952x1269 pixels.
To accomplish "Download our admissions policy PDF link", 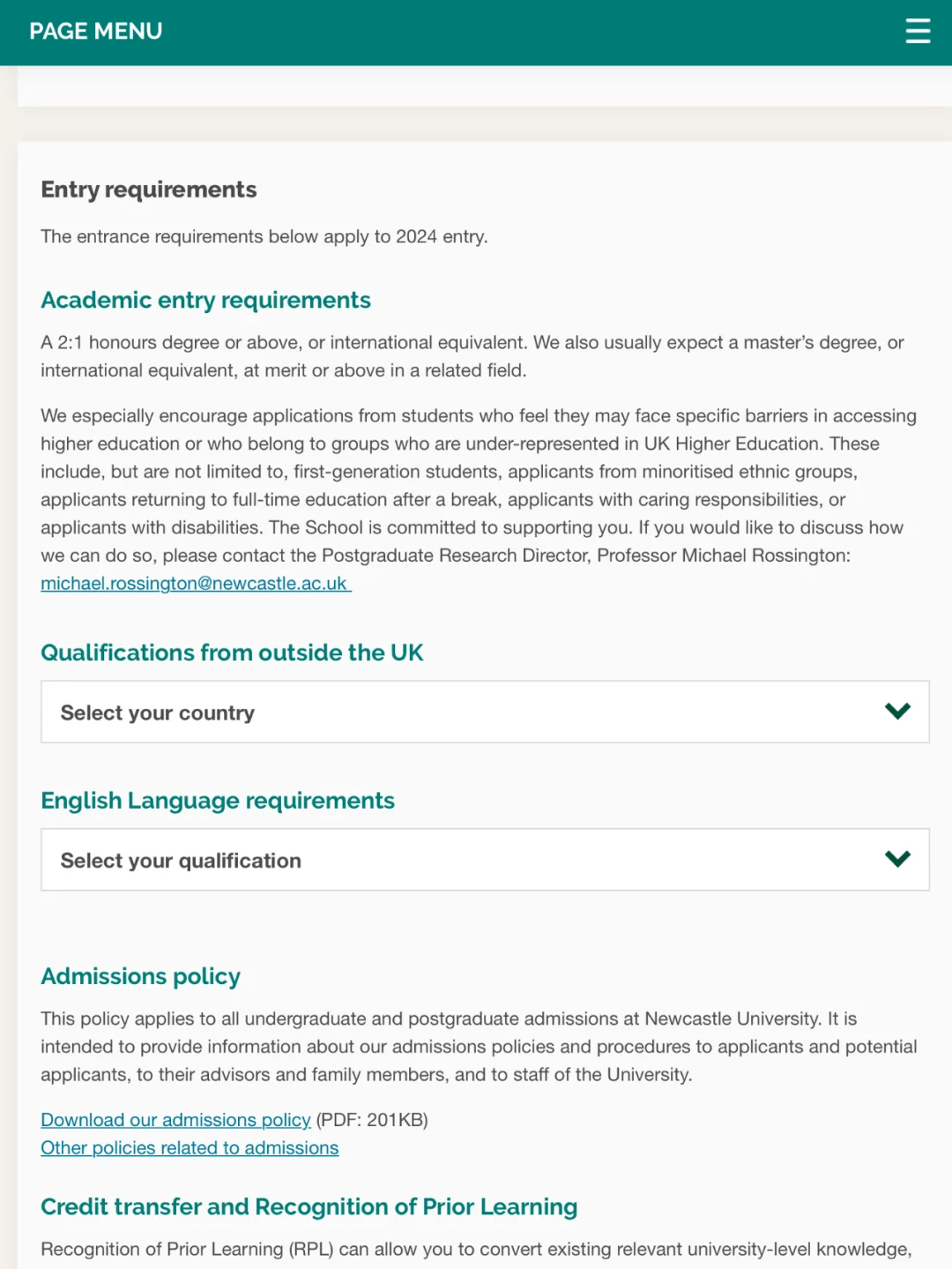I will tap(175, 1120).
